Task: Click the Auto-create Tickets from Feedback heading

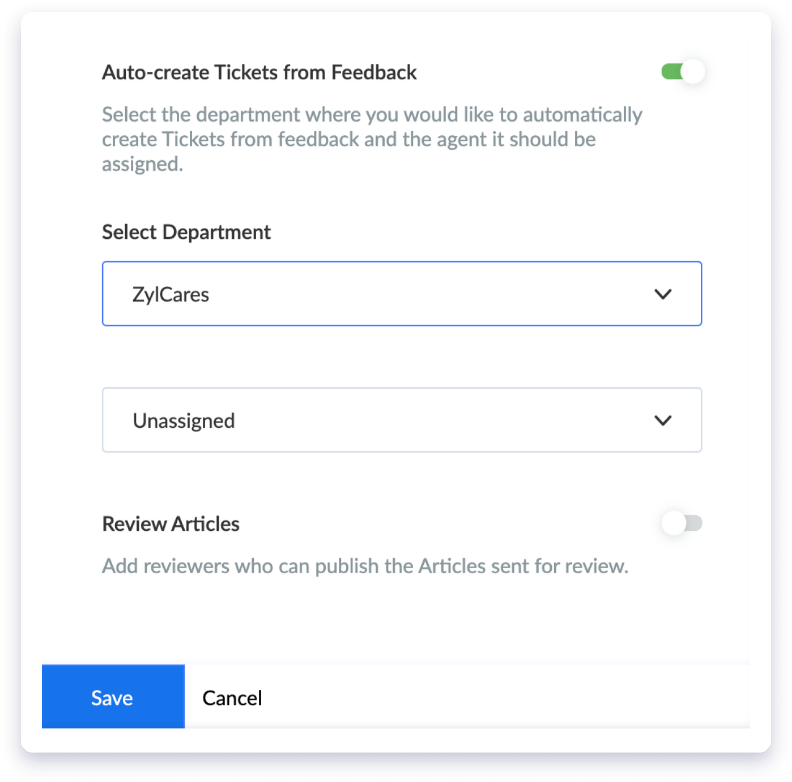Action: 259,72
